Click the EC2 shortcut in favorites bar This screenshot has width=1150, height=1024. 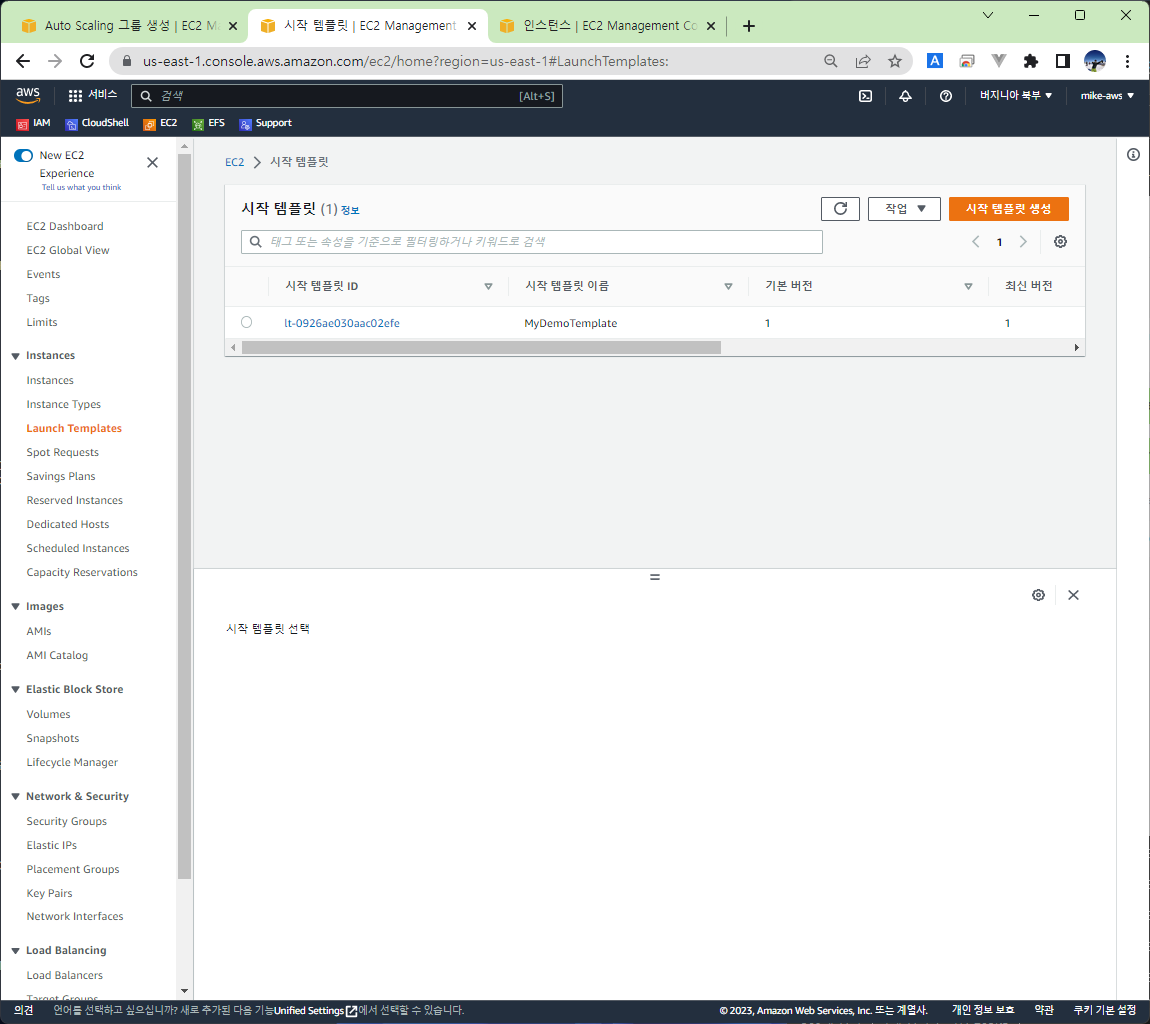tap(161, 123)
